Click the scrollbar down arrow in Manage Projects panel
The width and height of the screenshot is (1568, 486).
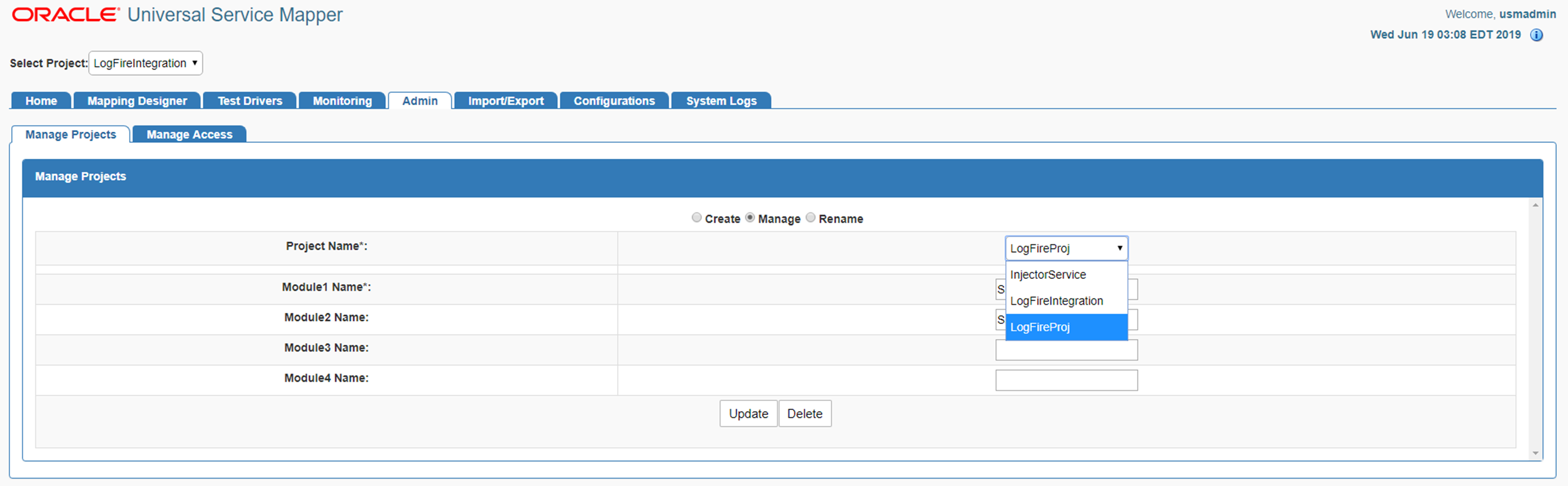click(1536, 453)
